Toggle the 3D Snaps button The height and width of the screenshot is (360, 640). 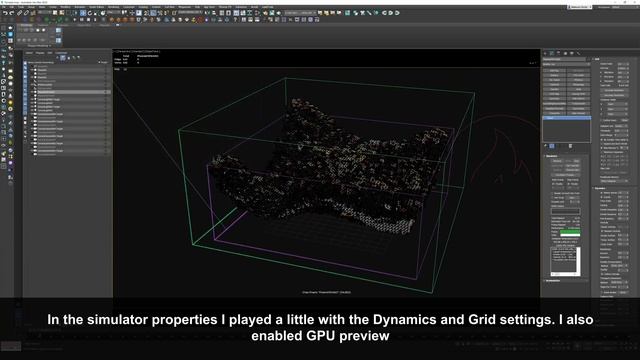(146, 13)
